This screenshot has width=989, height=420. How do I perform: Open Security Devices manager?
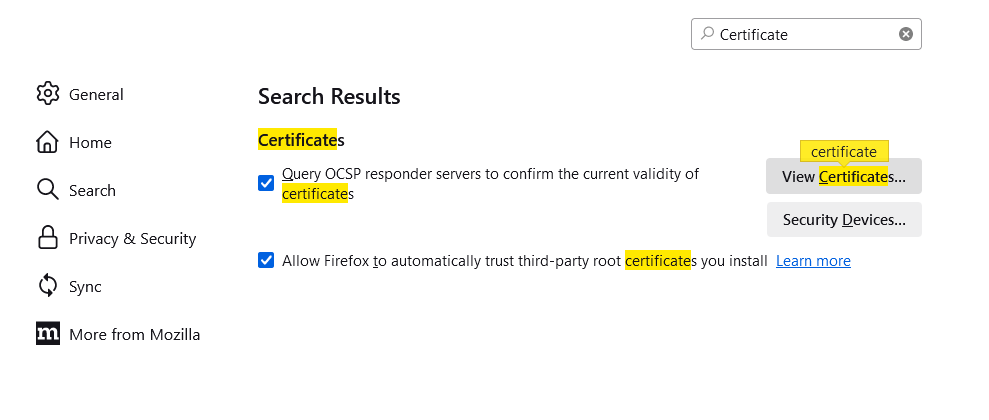(x=844, y=220)
